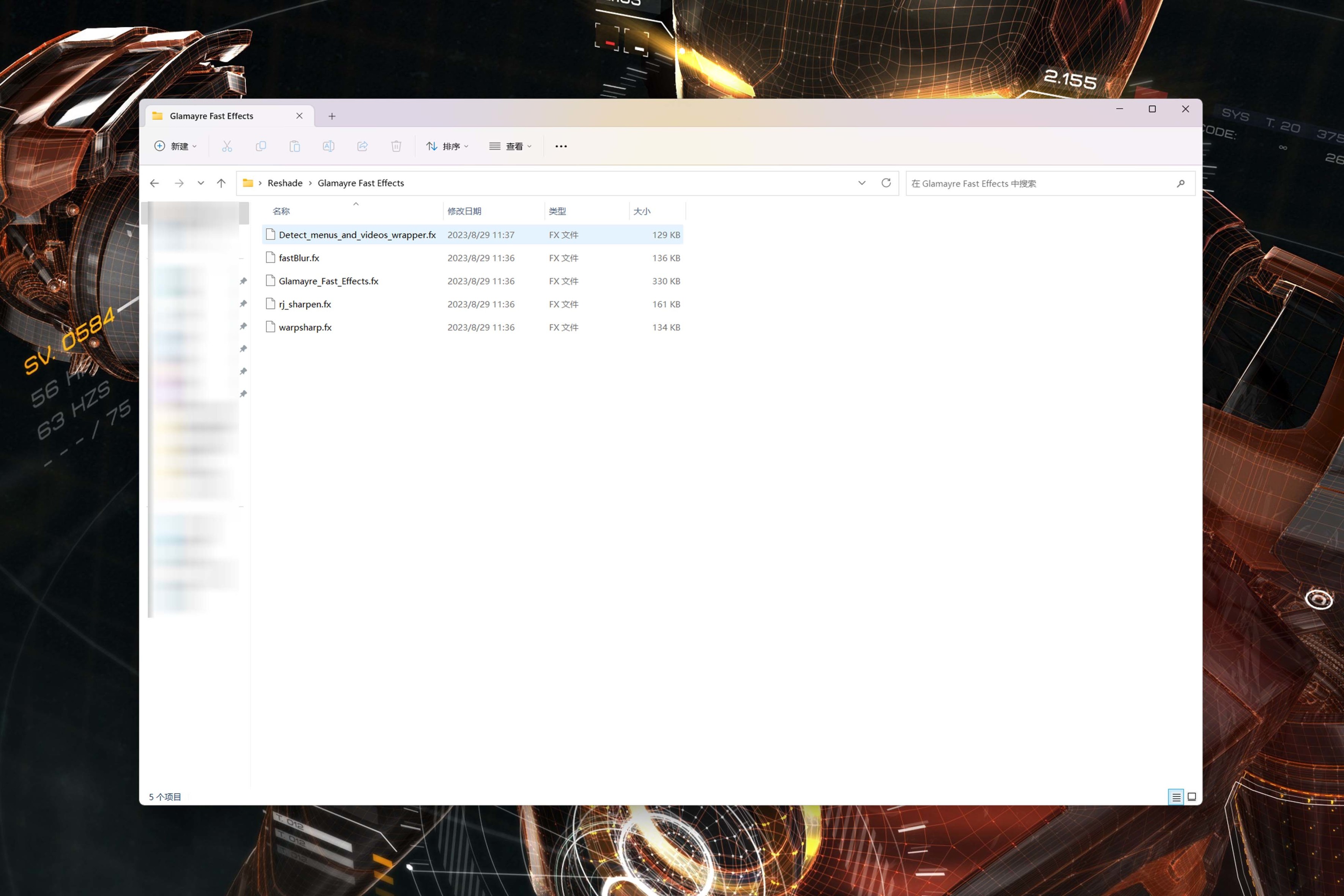Image resolution: width=1344 pixels, height=896 pixels.
Task: Open the 排序 (Sort) dropdown menu
Action: point(447,146)
